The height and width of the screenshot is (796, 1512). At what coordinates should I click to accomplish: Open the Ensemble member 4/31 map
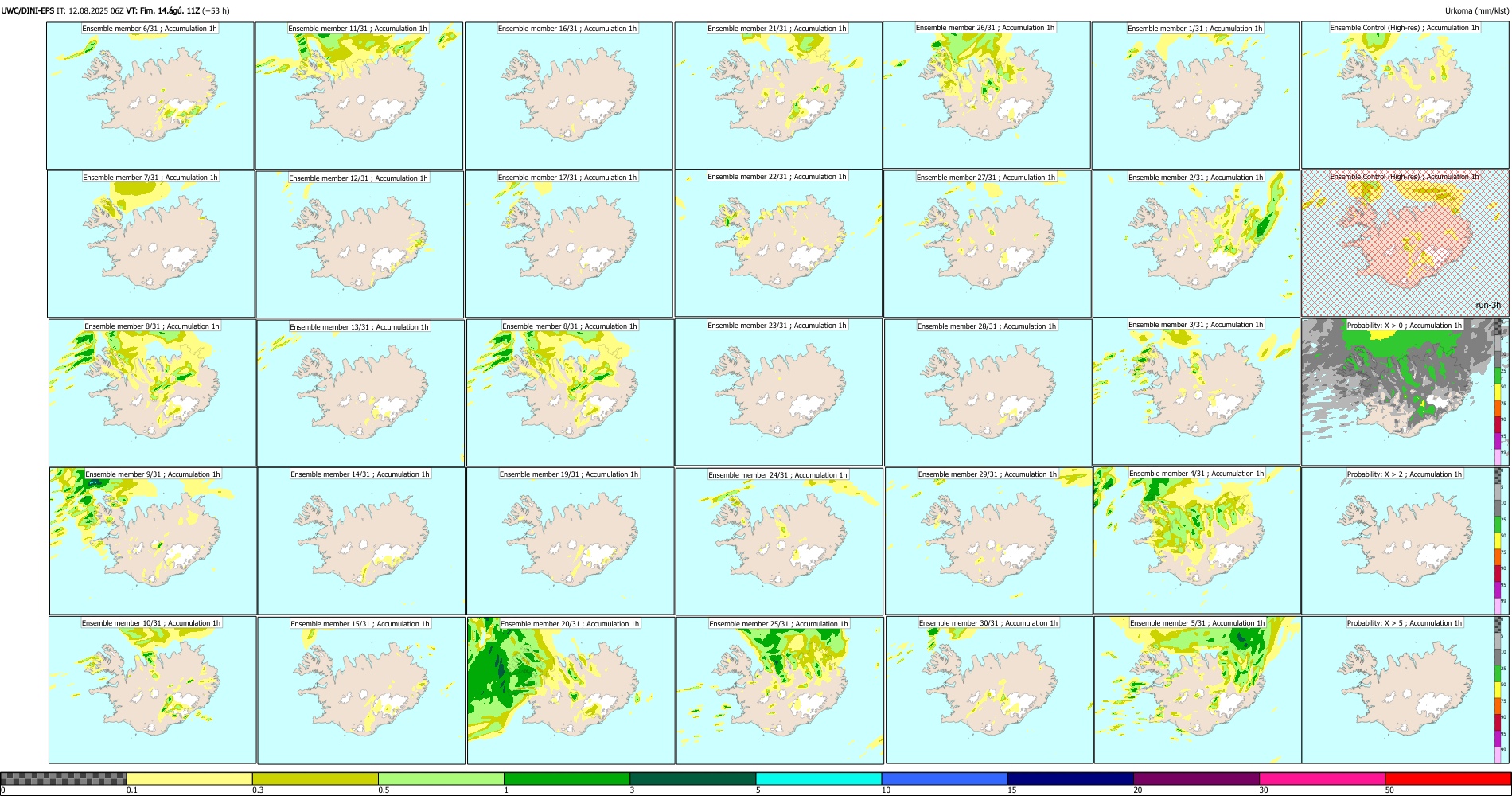click(1197, 540)
